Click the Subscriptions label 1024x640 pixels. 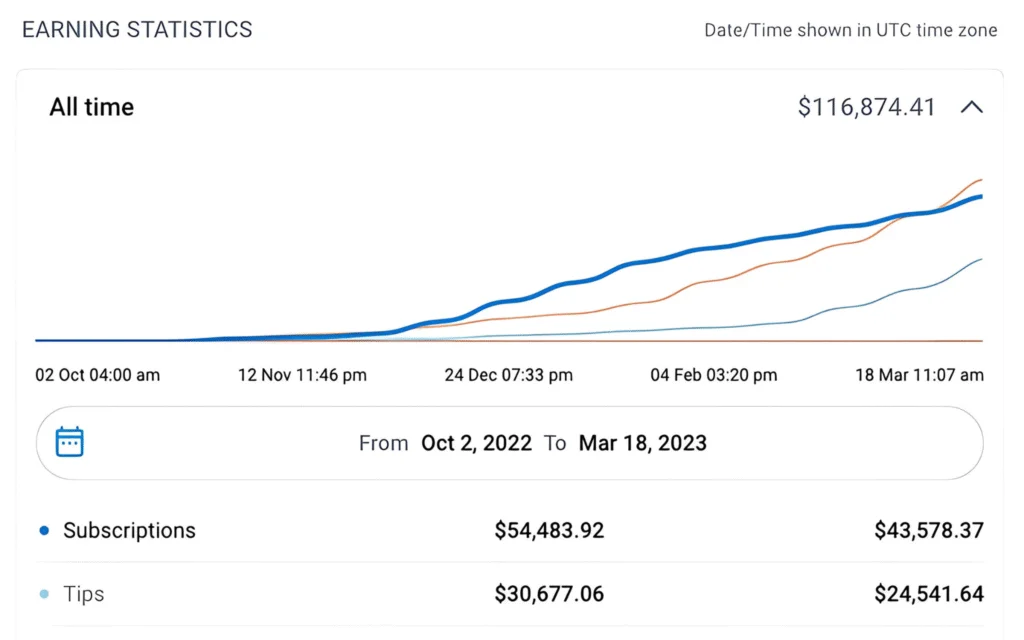[129, 530]
